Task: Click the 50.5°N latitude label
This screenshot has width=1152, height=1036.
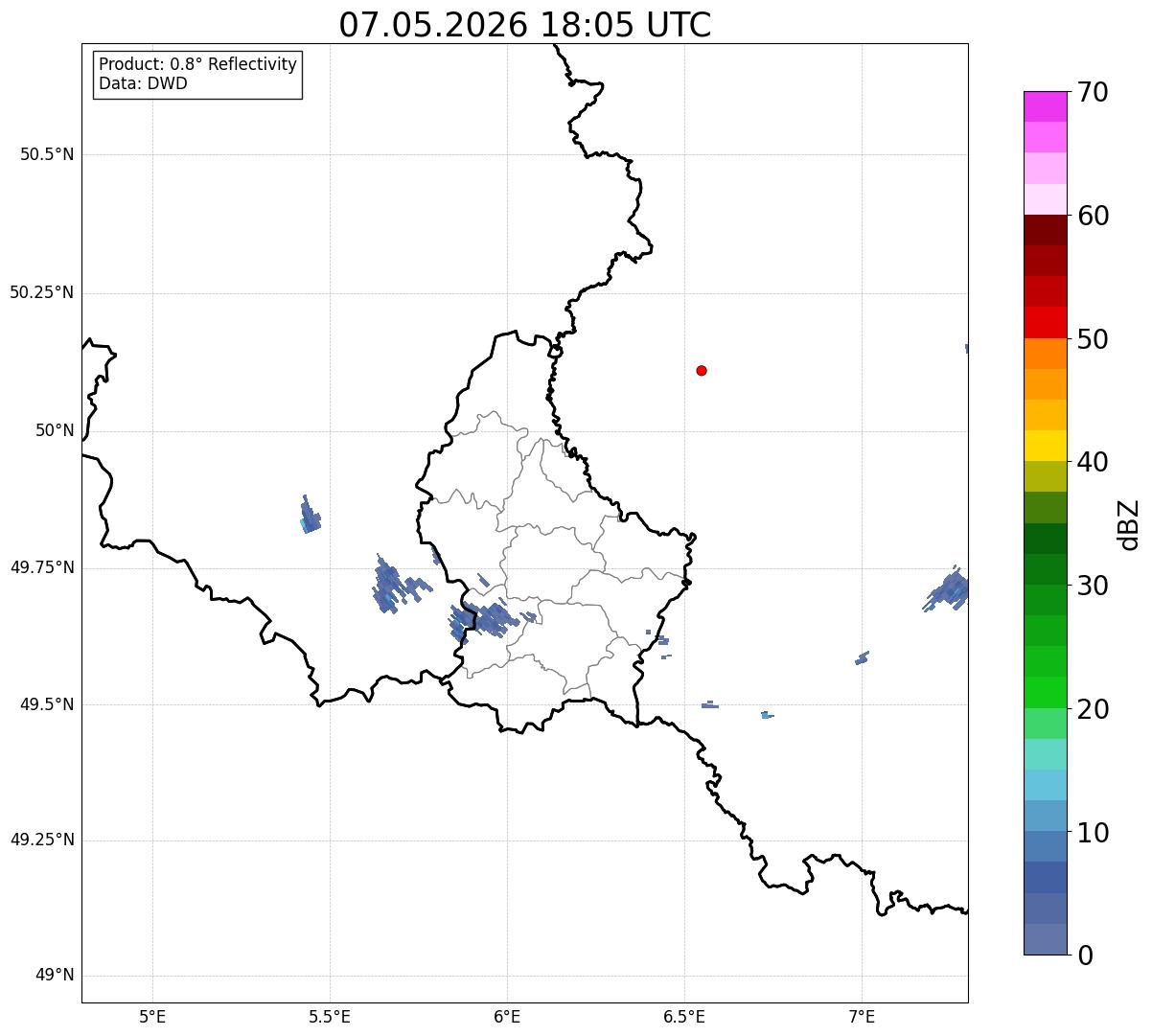Action: pos(47,154)
